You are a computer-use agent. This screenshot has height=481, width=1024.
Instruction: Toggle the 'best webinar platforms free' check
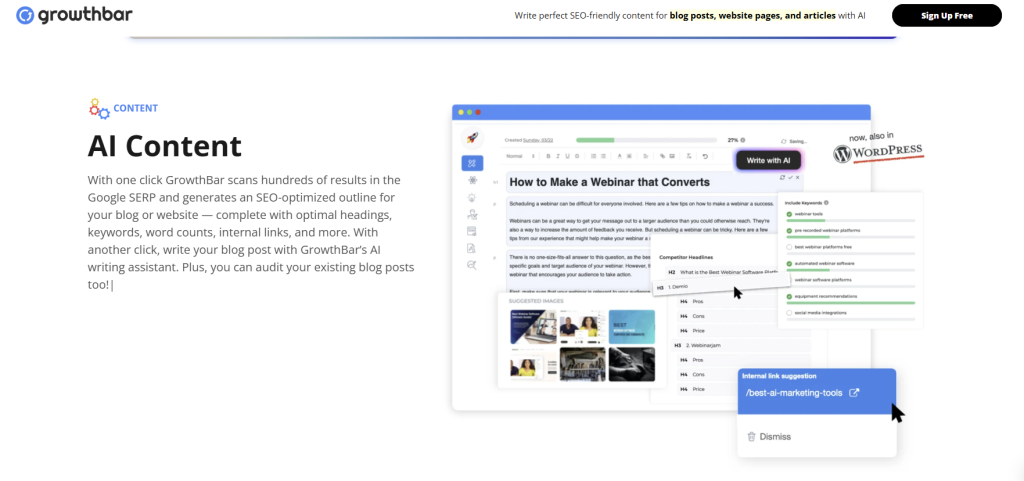click(789, 247)
